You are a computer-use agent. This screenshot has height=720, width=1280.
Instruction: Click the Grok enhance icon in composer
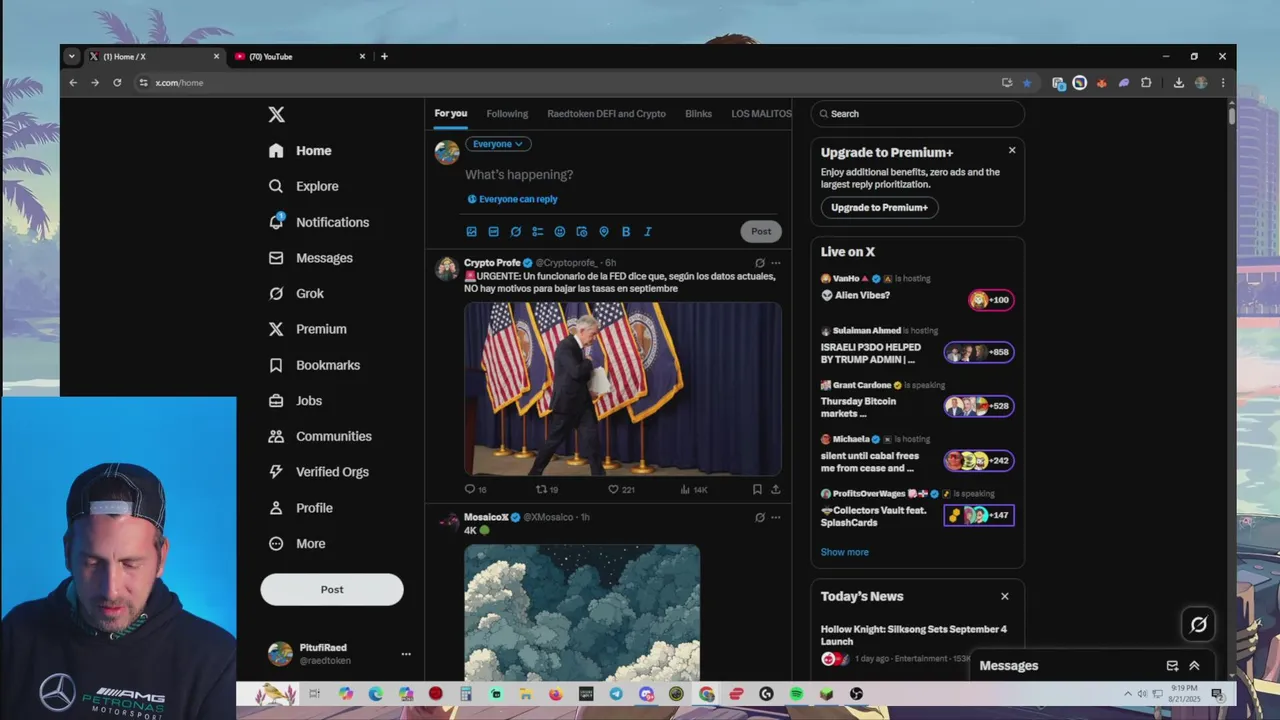(516, 232)
